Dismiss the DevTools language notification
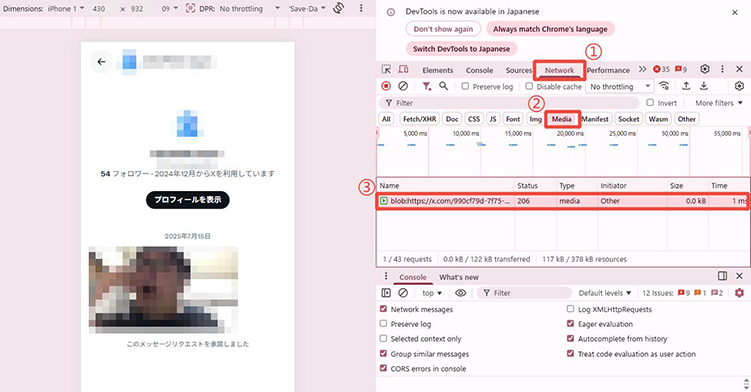The height and width of the screenshot is (392, 751). point(735,12)
